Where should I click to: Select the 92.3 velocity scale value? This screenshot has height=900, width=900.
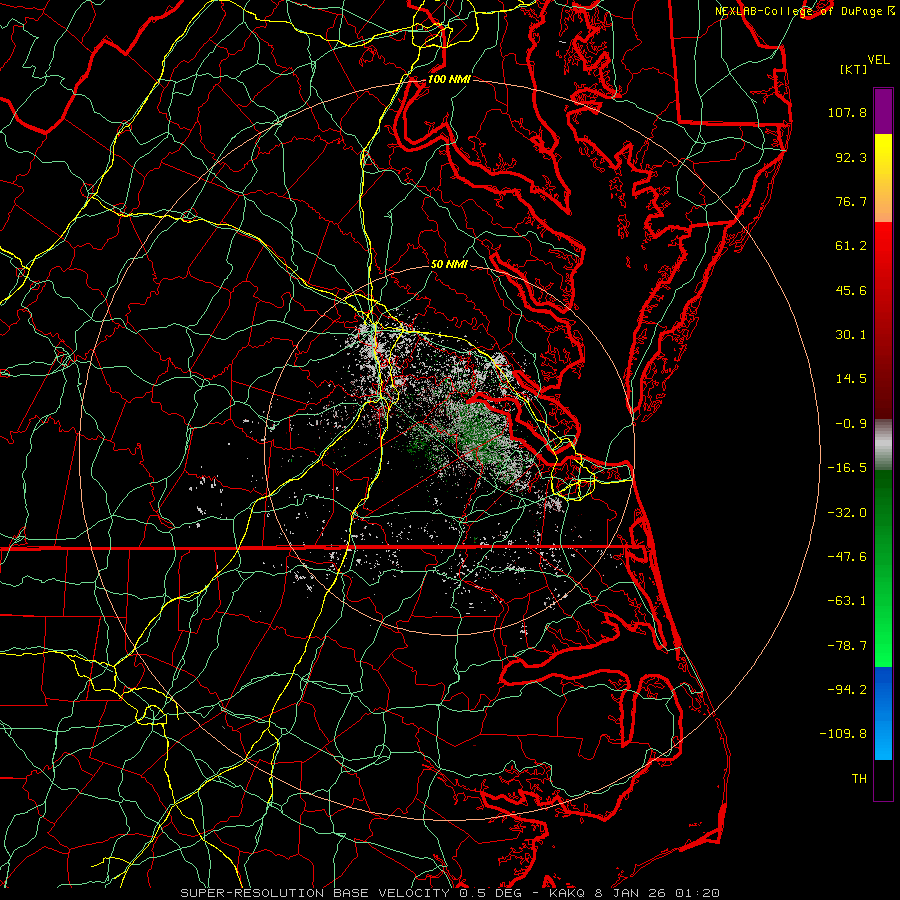[x=851, y=157]
